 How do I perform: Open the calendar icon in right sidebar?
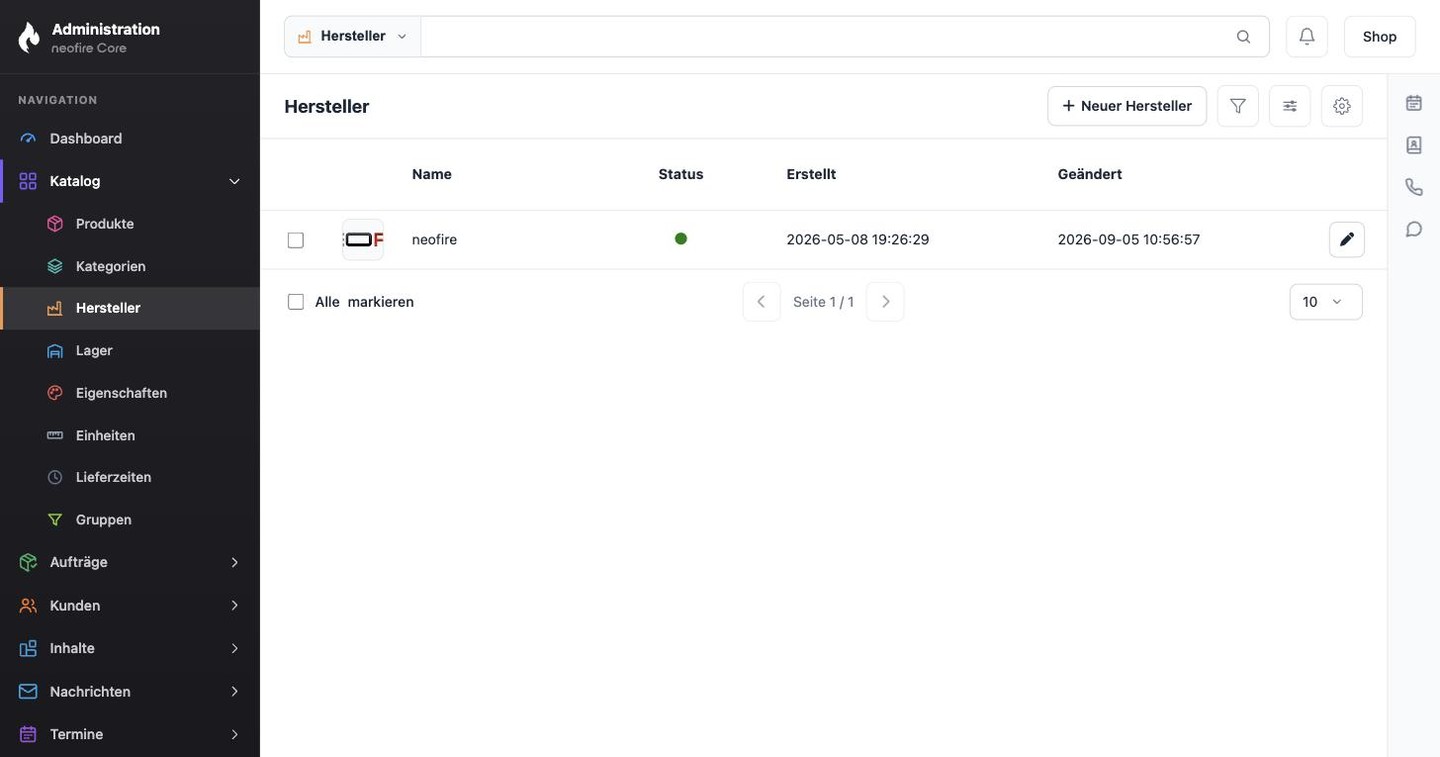pos(1414,103)
